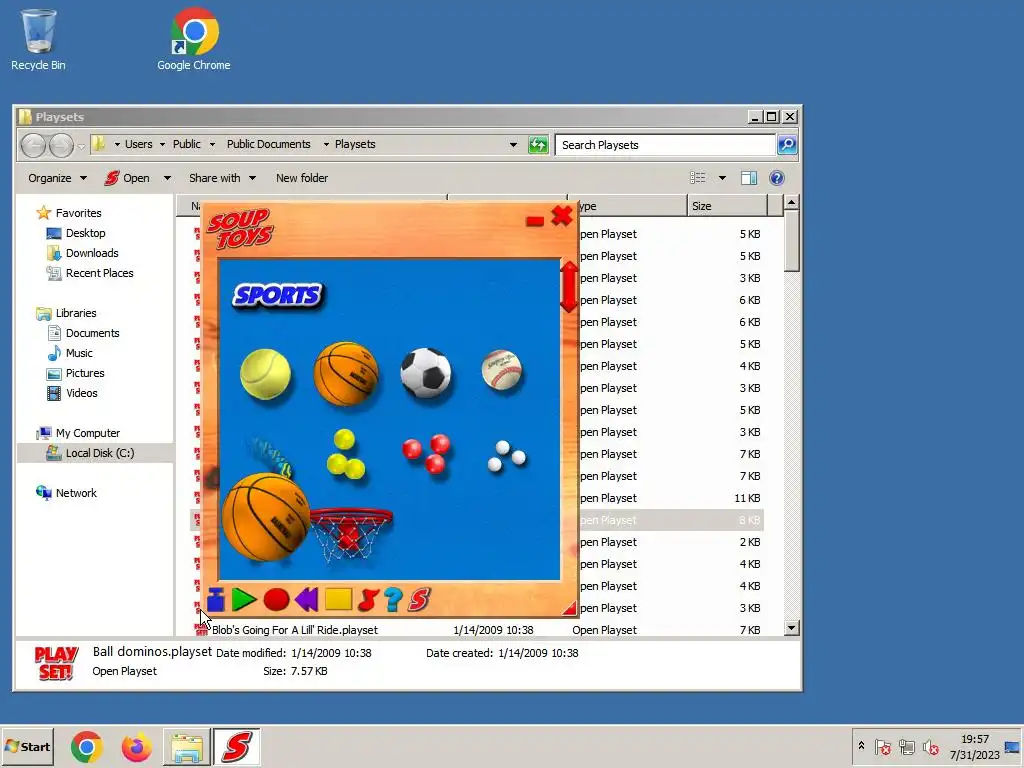This screenshot has width=1024, height=768.
Task: Click Open with the Soup Toys icon
Action: tap(127, 178)
